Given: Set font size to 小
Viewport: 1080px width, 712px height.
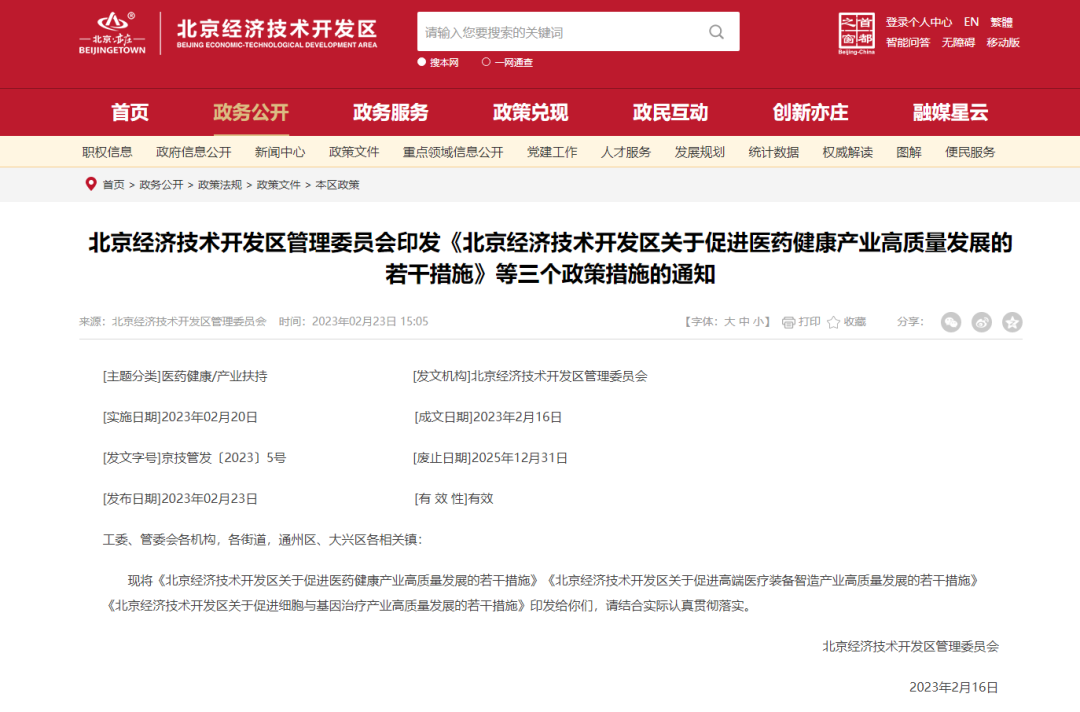Looking at the screenshot, I should (759, 322).
